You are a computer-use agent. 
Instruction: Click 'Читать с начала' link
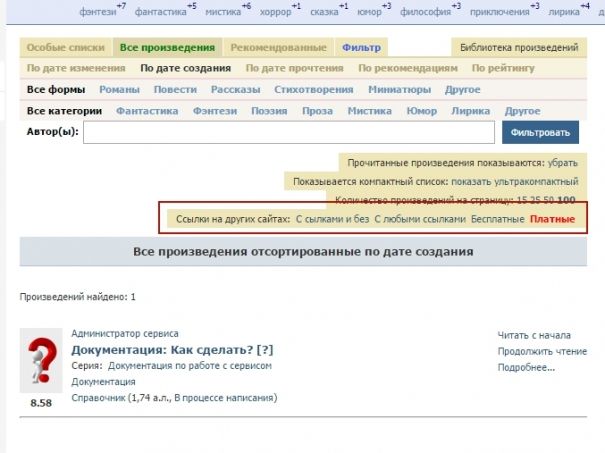[x=534, y=336]
